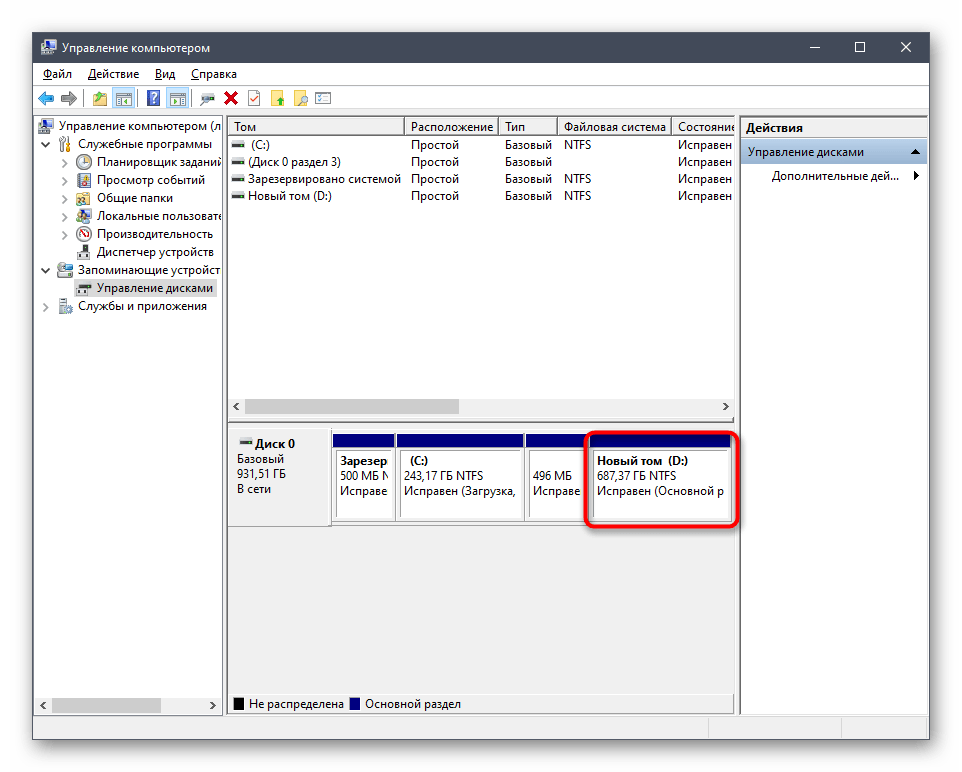The image size is (962, 772).
Task: Click the Up one level folder icon
Action: point(99,98)
